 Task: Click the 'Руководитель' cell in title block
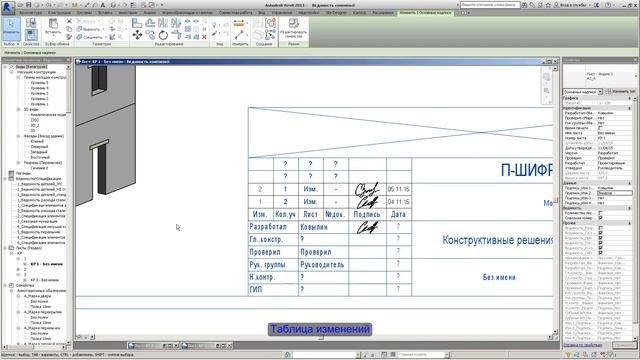322,264
